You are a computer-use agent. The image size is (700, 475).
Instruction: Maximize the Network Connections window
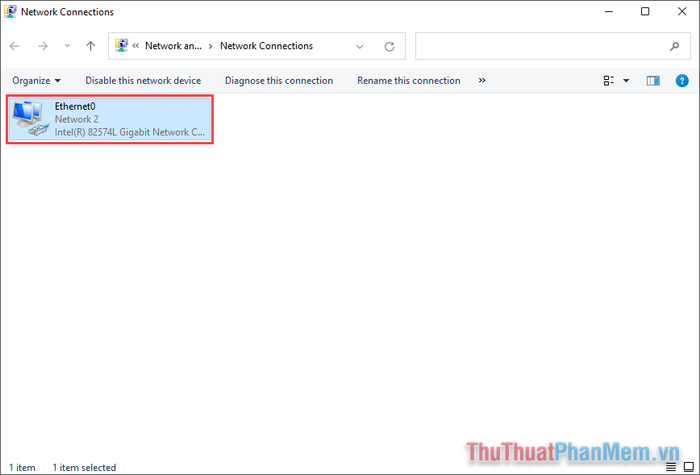[645, 12]
